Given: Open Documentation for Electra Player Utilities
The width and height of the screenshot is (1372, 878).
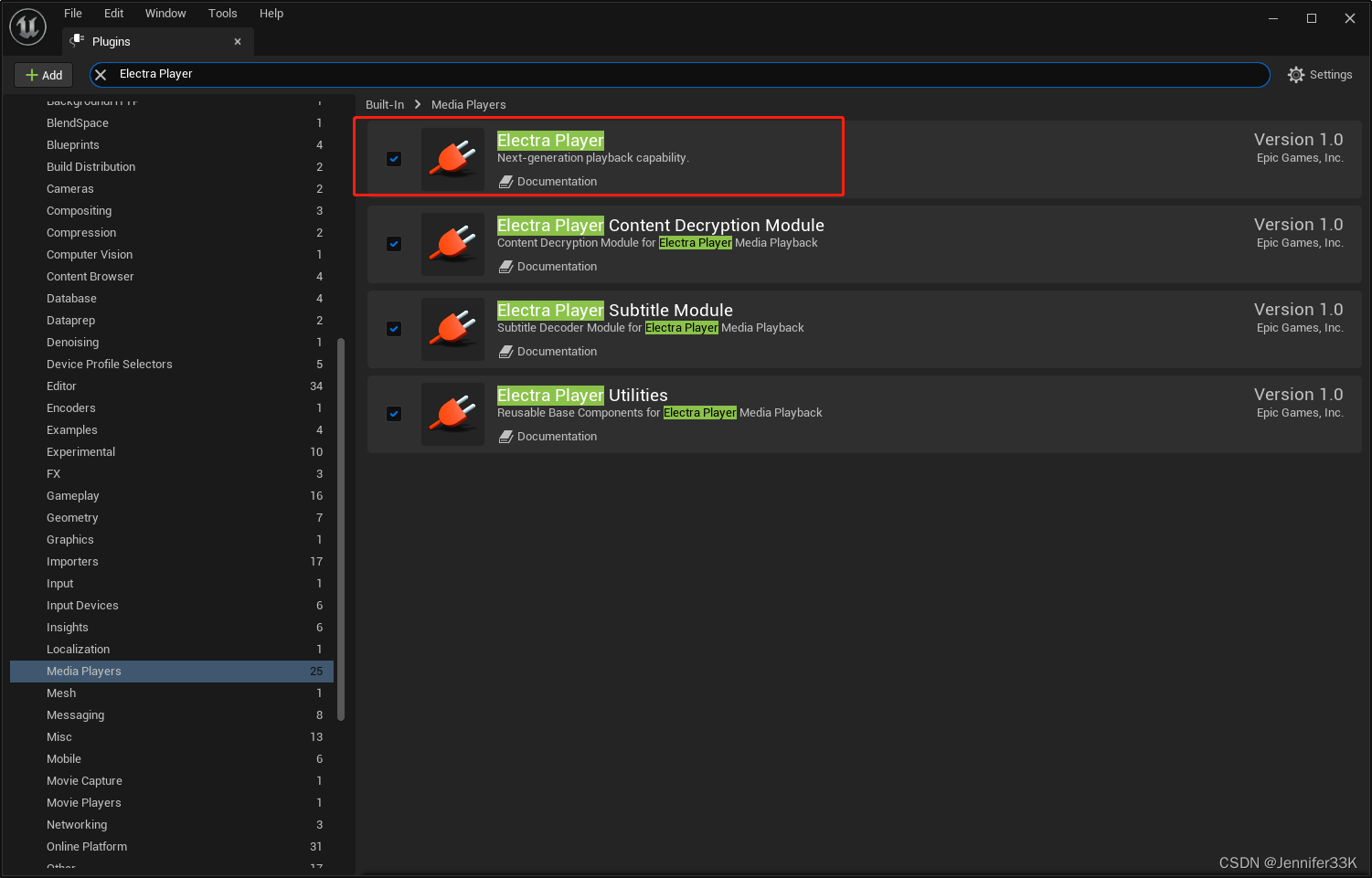Looking at the screenshot, I should point(548,437).
